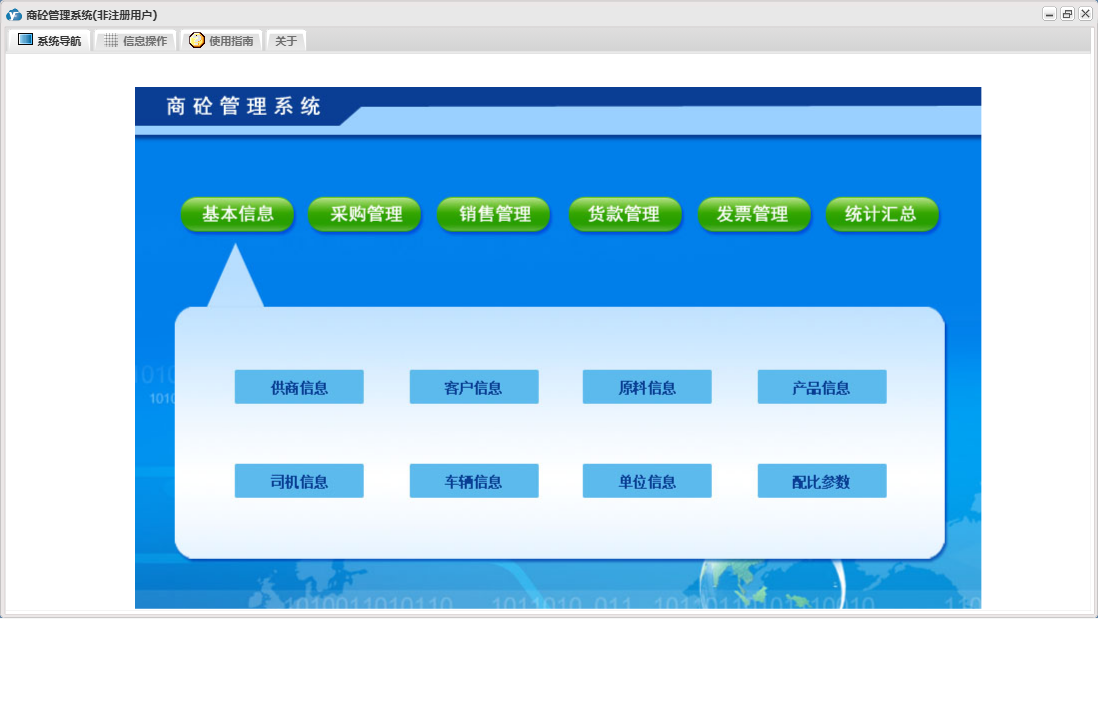This screenshot has width=1098, height=716.
Task: Open the 配比参数 button
Action: coord(822,481)
